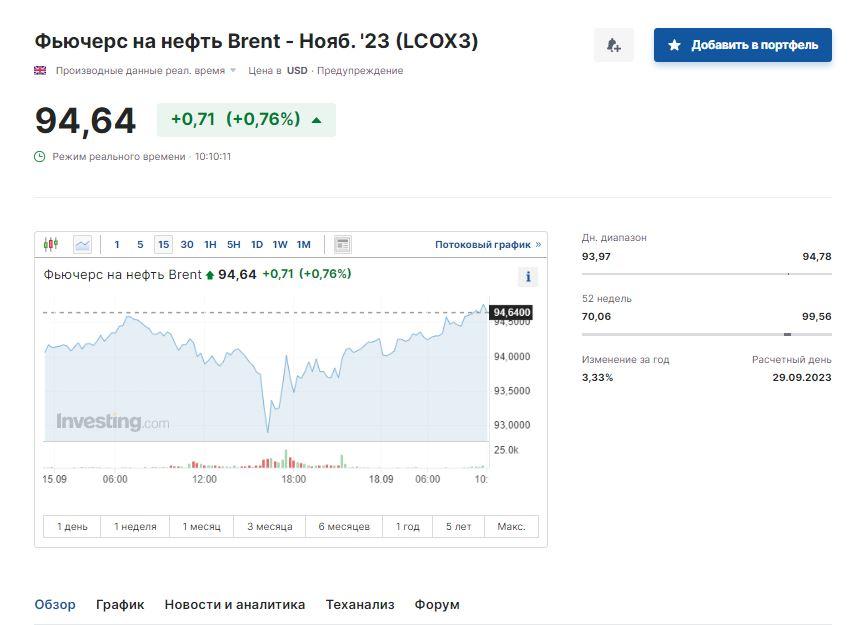Click the 94,6400 price marker on chart
Screen dimensions: 853x625
point(512,313)
